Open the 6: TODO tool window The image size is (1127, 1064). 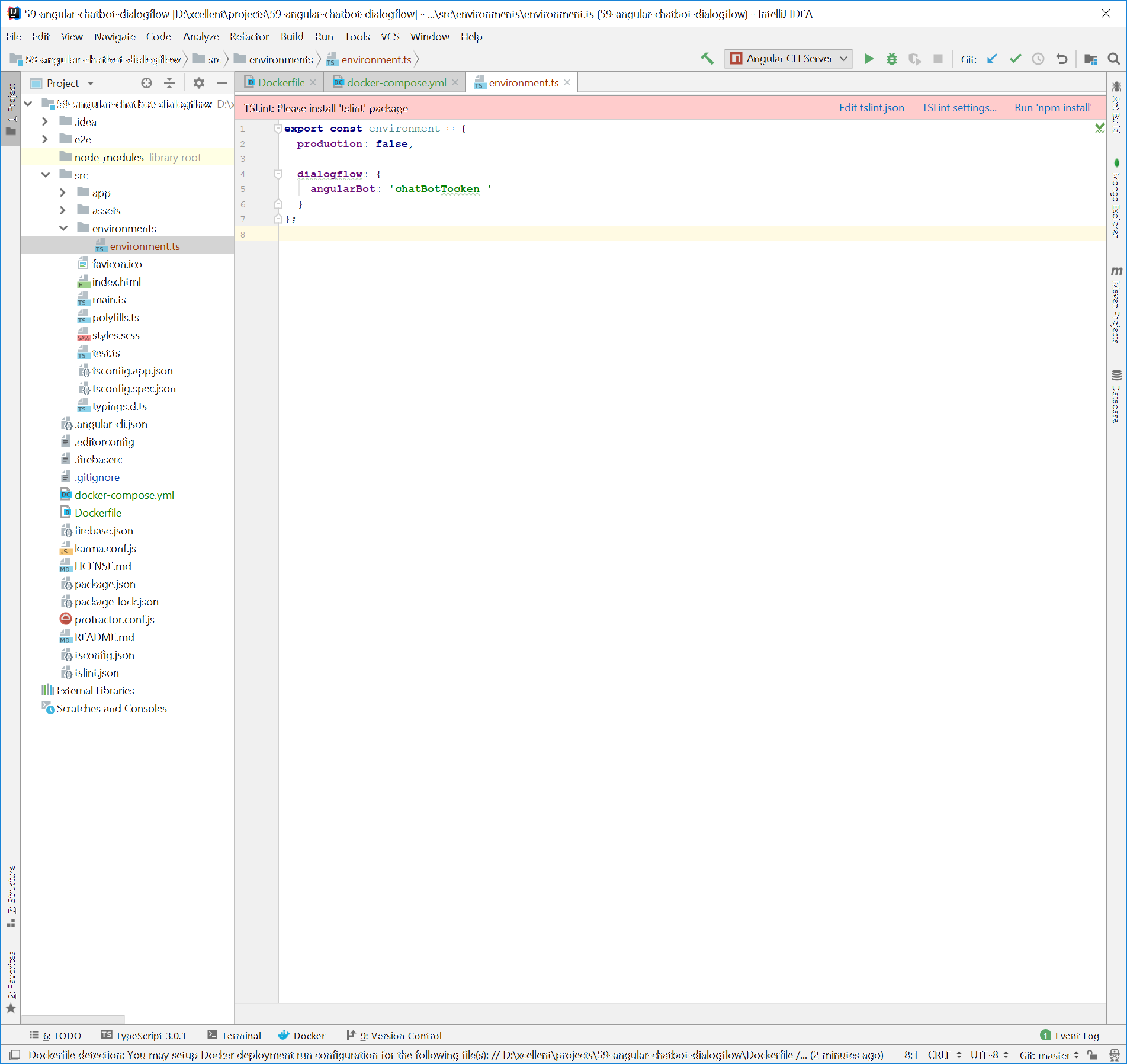coord(55,1036)
